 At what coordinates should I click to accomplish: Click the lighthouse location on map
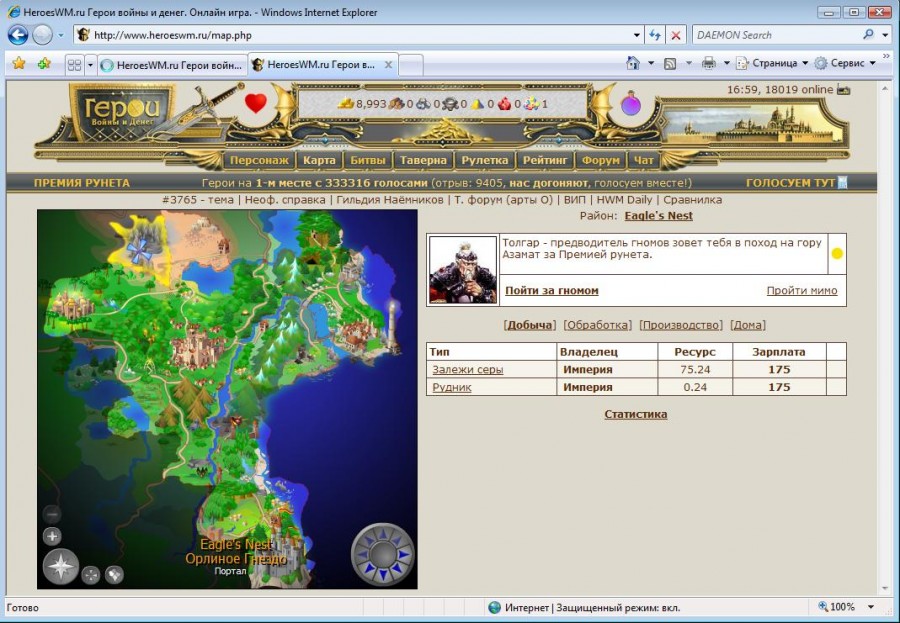393,324
